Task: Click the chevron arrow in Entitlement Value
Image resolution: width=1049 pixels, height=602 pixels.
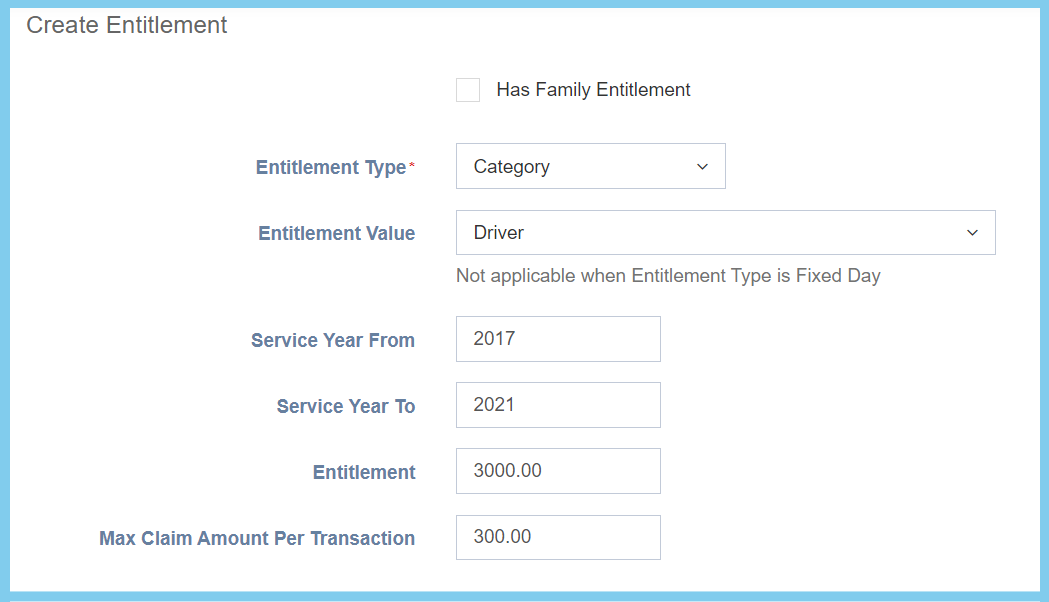Action: point(972,233)
